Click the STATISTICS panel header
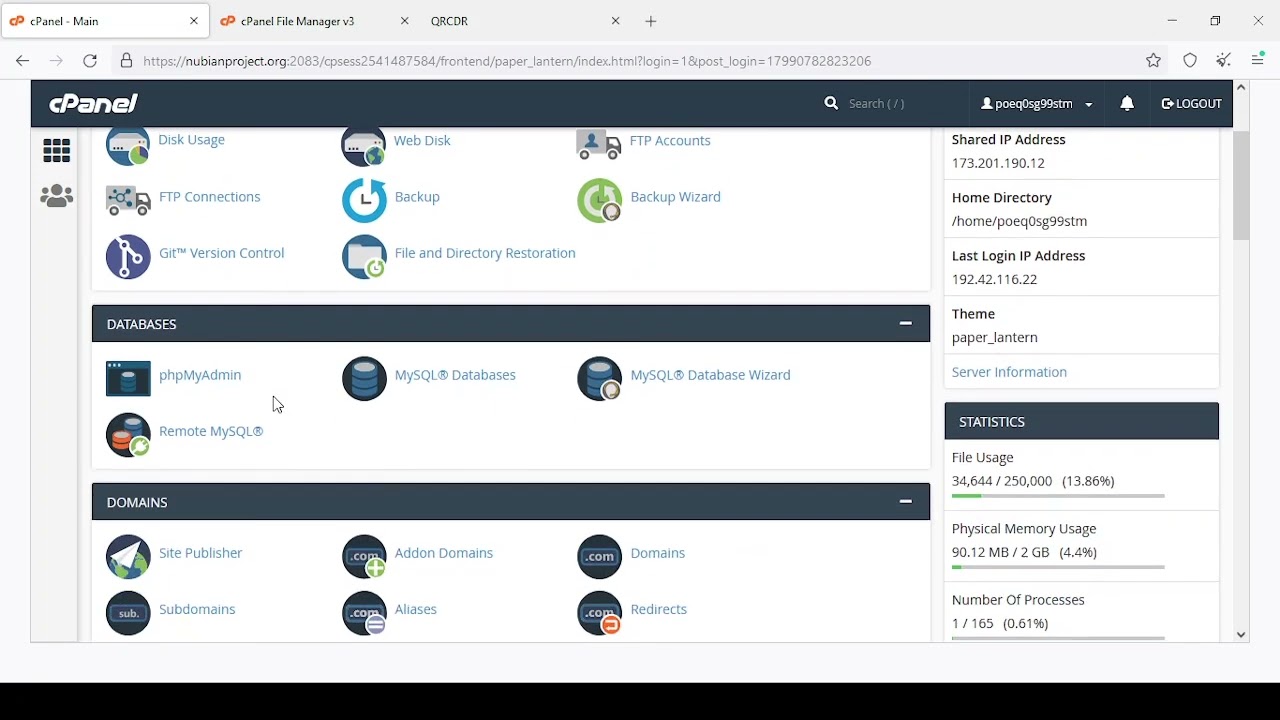 1081,421
